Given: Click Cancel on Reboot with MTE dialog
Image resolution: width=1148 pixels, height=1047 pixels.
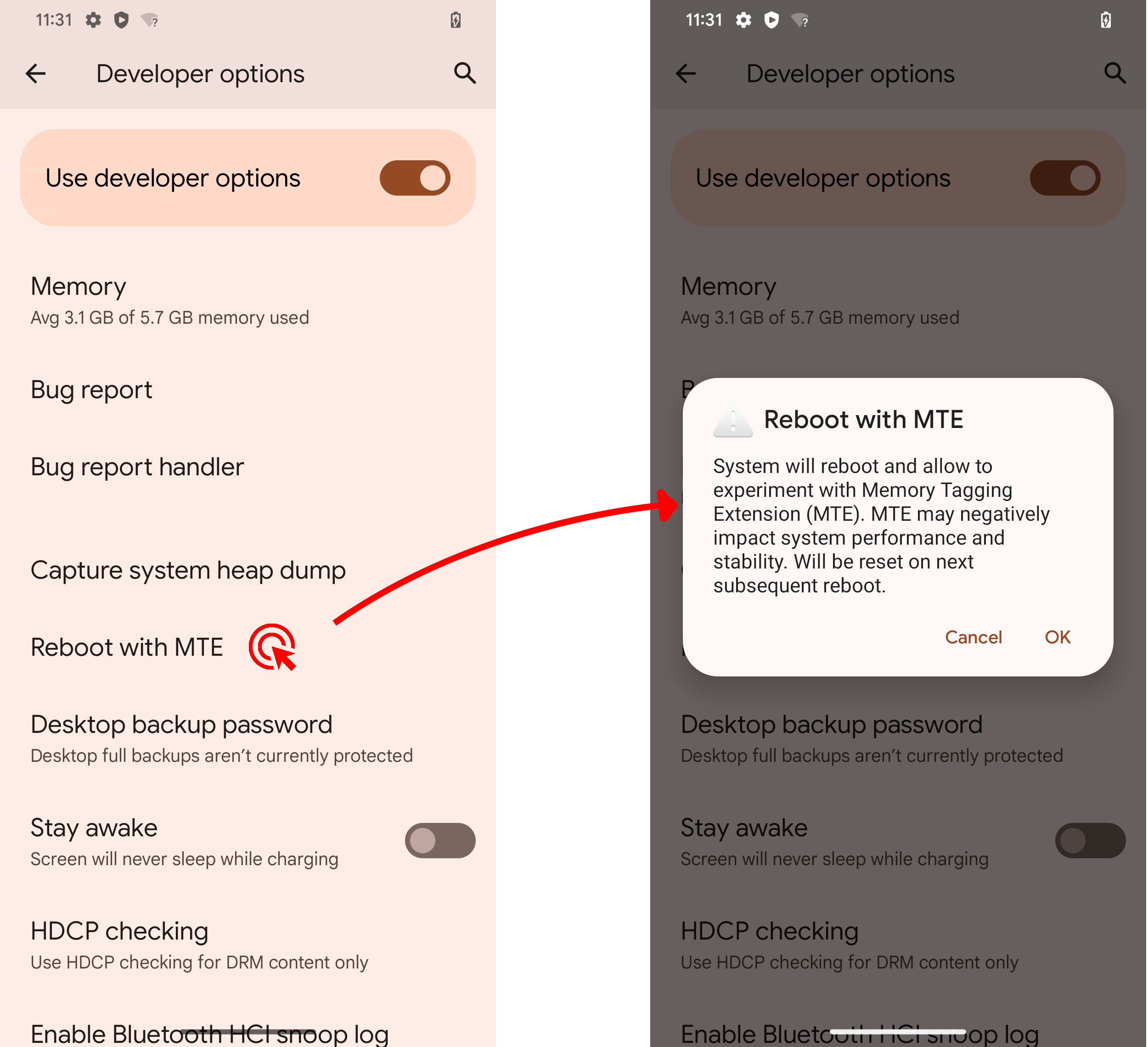Looking at the screenshot, I should tap(973, 637).
